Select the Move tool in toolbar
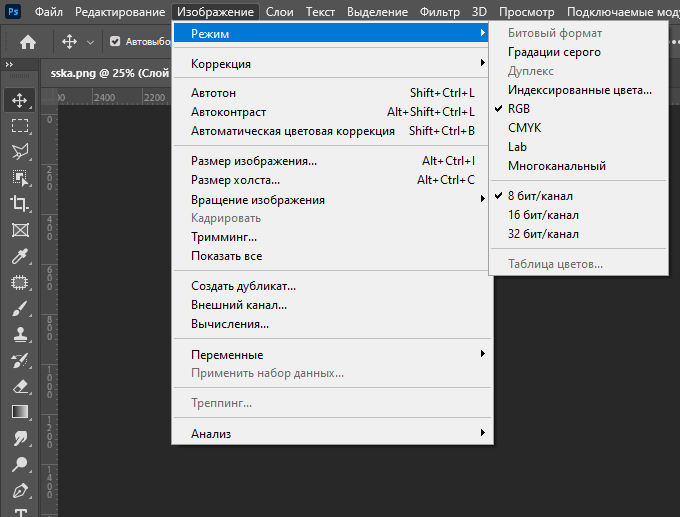This screenshot has width=680, height=517. 19,100
